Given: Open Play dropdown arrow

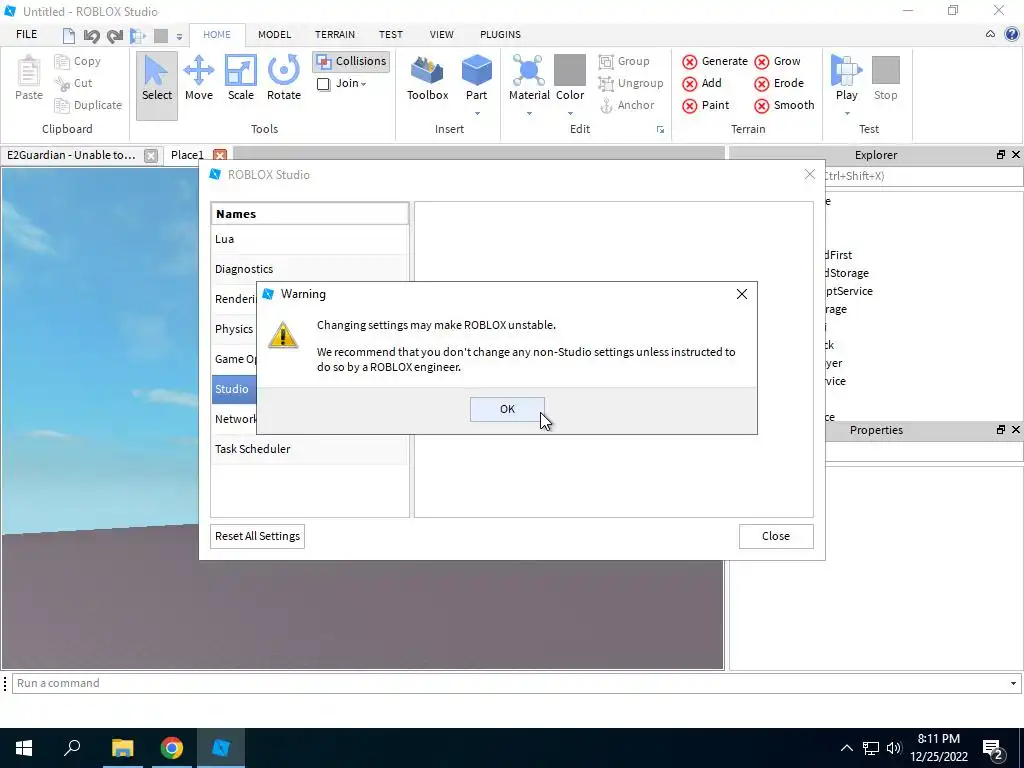Looking at the screenshot, I should [847, 114].
